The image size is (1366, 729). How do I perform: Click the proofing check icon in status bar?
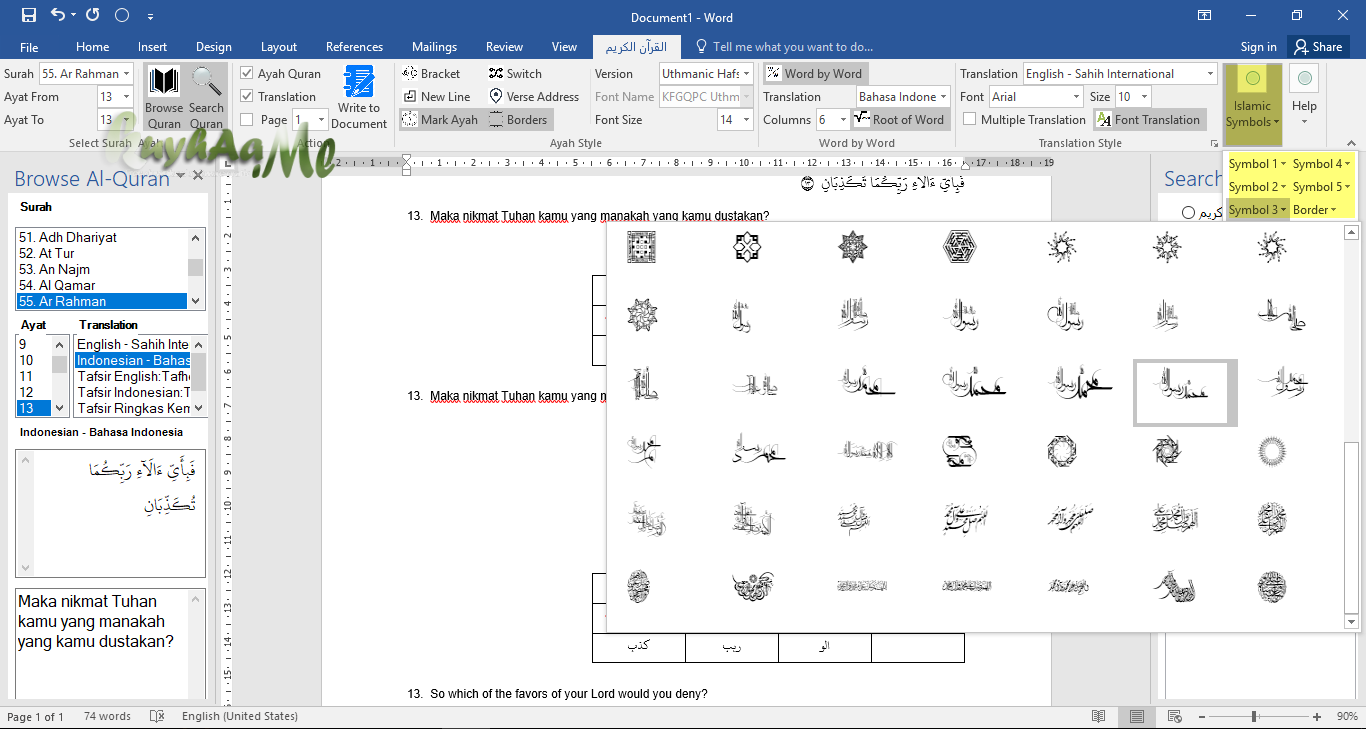coord(157,716)
